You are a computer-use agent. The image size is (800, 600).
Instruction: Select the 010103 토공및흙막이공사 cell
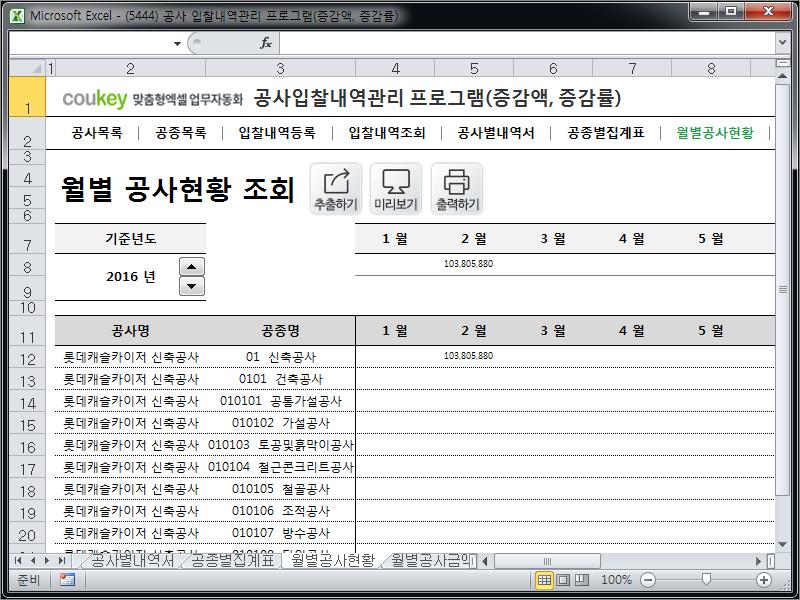[x=280, y=444]
